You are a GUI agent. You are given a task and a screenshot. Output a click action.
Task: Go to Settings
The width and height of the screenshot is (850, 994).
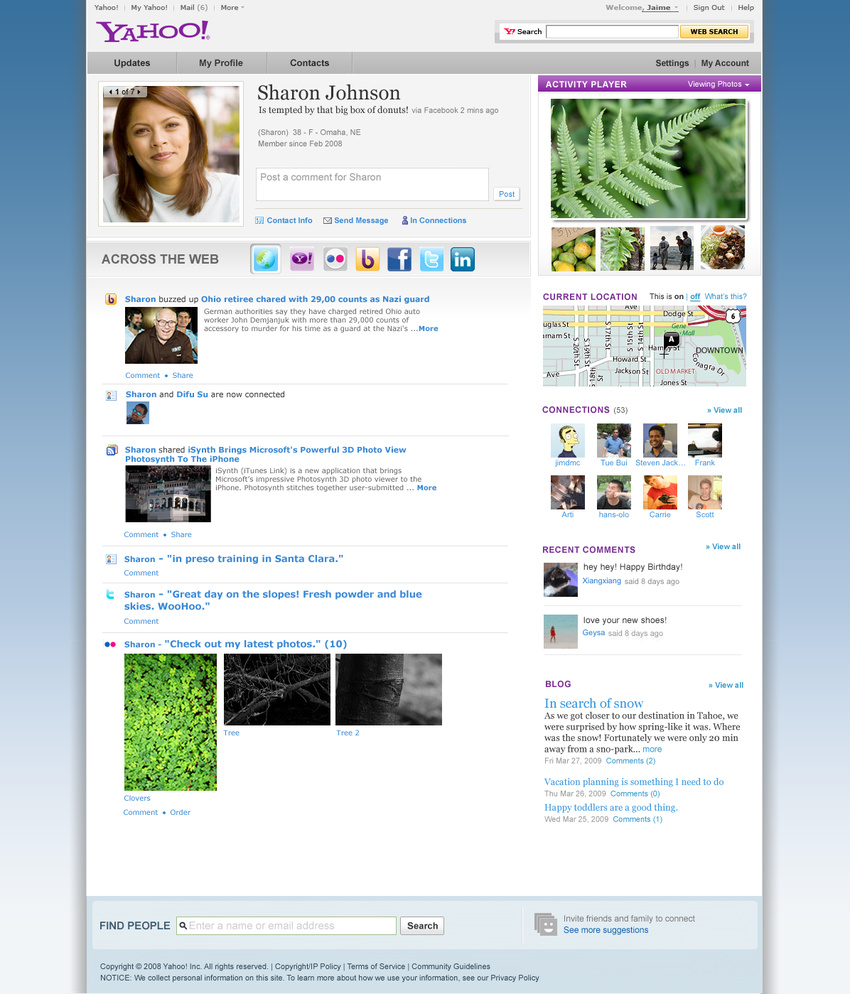[x=672, y=63]
